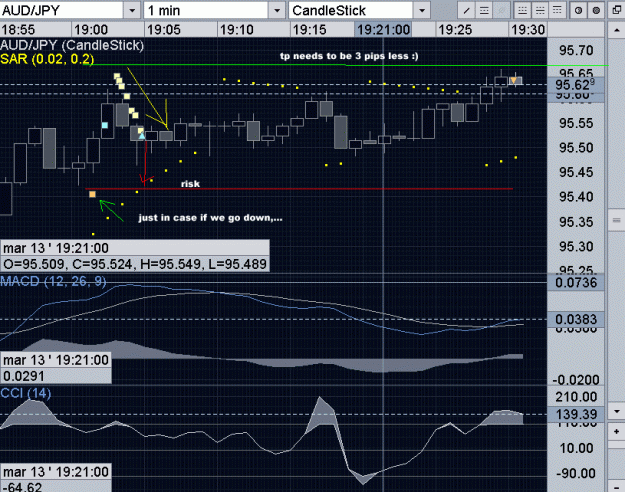Image resolution: width=625 pixels, height=492 pixels.
Task: Click the horizontal lines study tool icon
Action: [x=484, y=11]
